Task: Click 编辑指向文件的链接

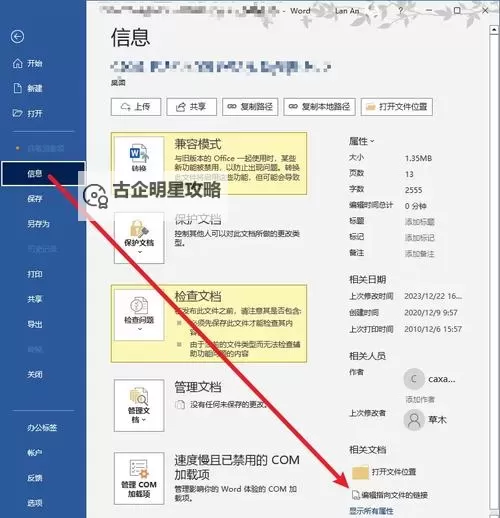Action: tap(390, 495)
